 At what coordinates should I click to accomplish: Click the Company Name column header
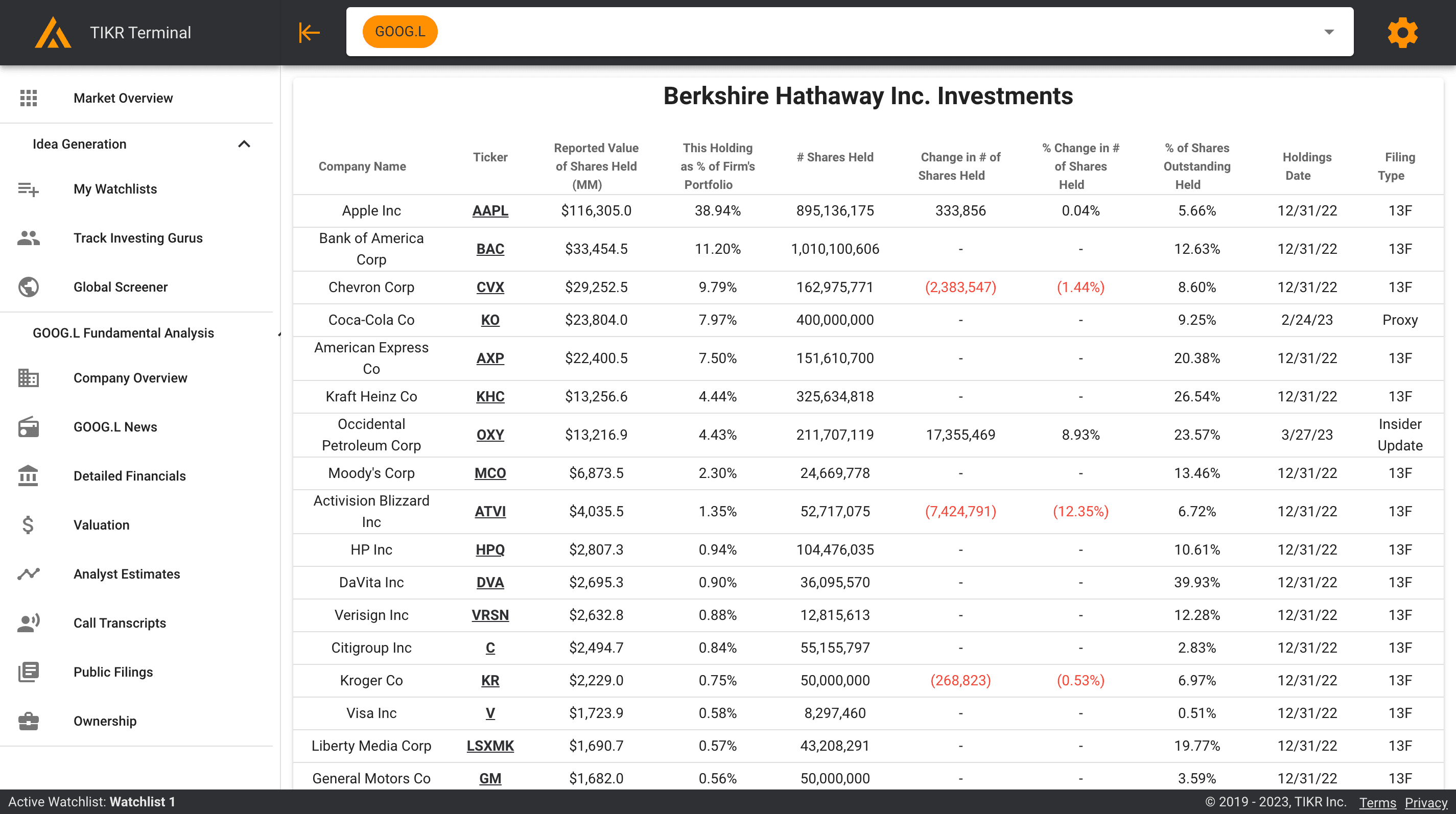tap(362, 166)
